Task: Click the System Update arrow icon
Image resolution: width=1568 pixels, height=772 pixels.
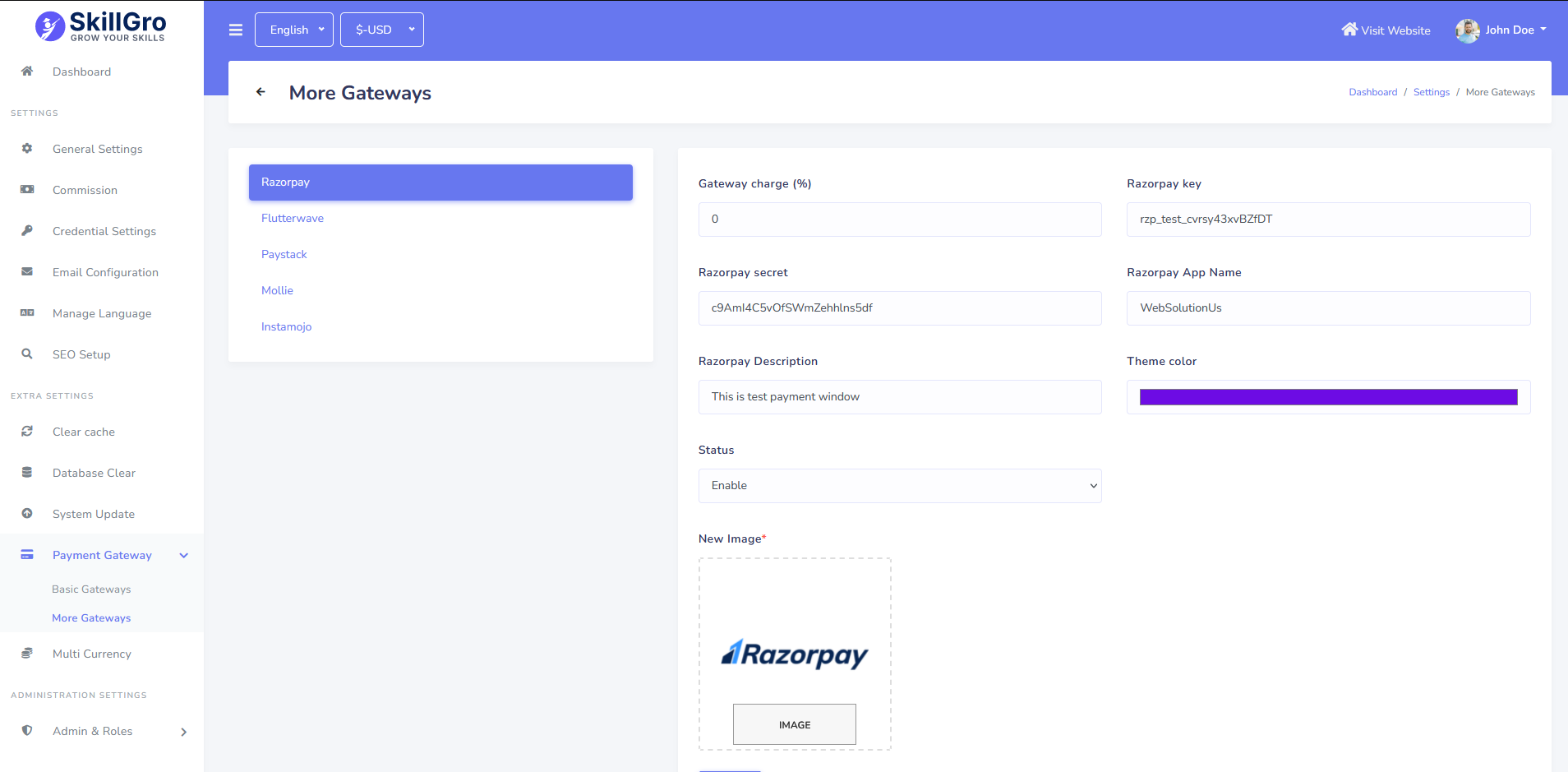Action: click(x=27, y=513)
